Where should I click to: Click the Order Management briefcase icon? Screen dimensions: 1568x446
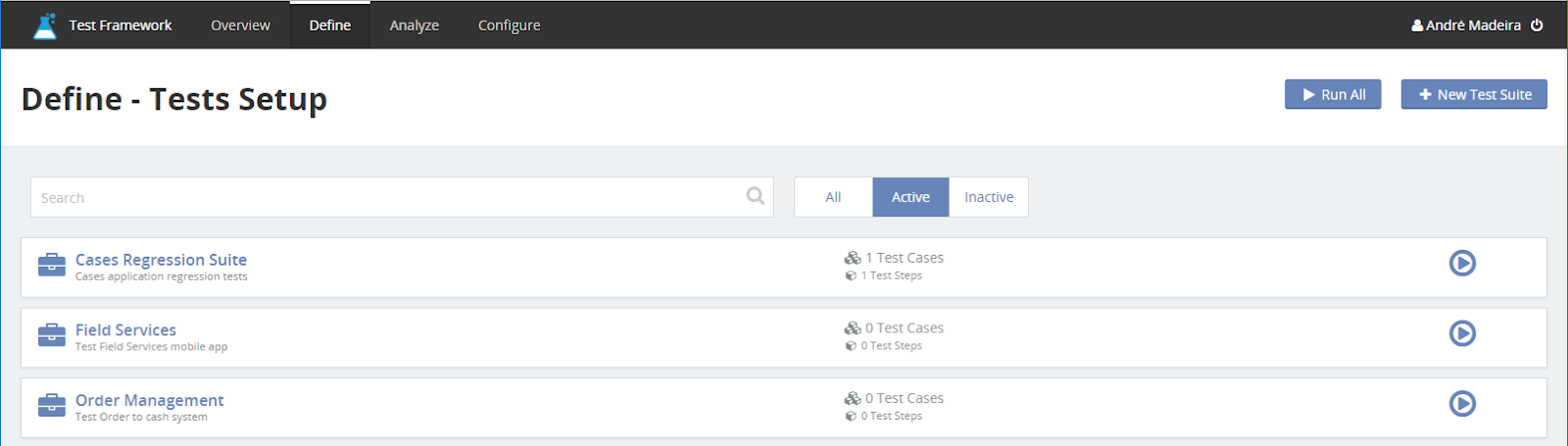click(x=52, y=405)
